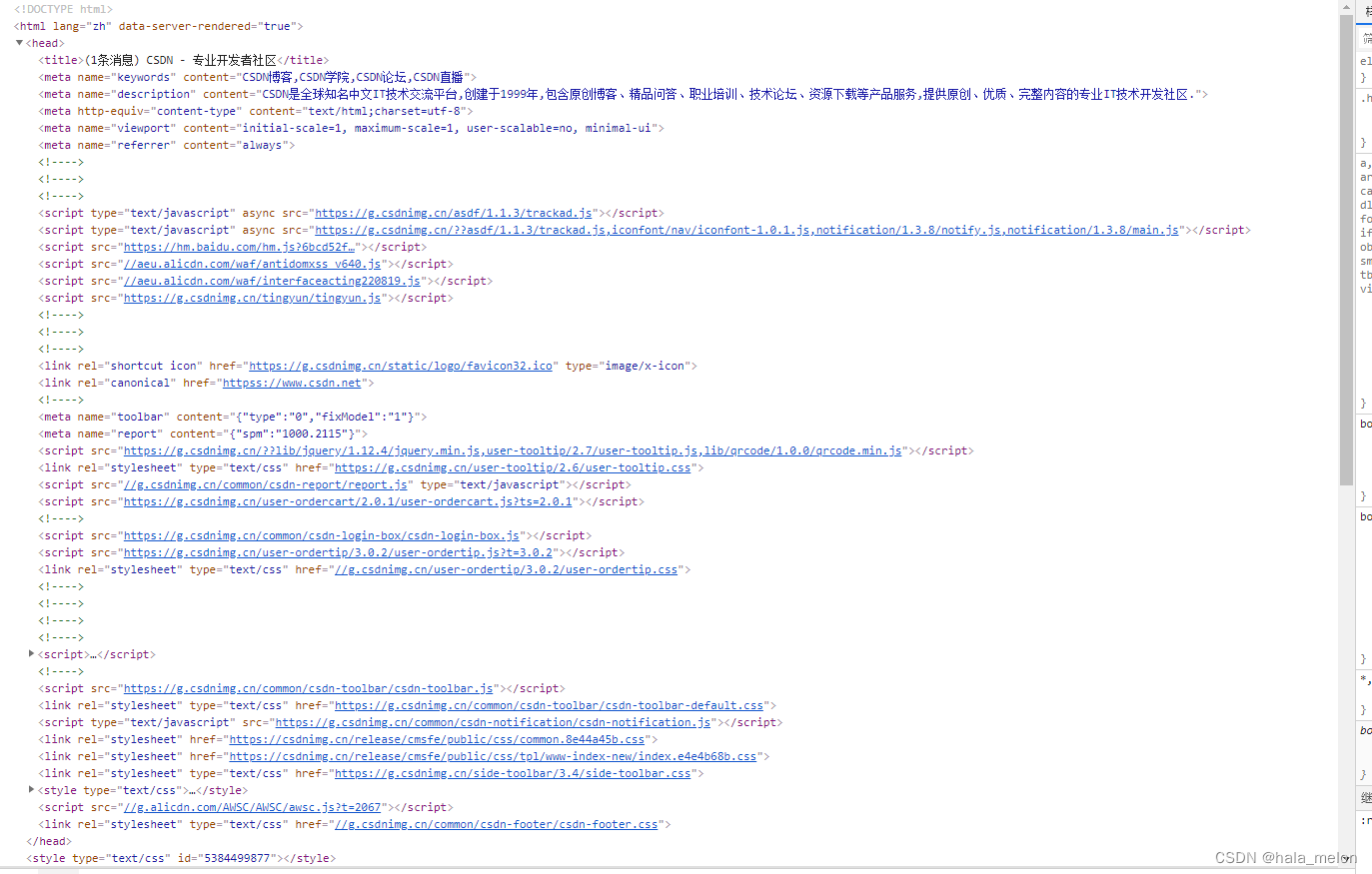1372x874 pixels.
Task: Select the meta name="description" row
Action: point(624,94)
